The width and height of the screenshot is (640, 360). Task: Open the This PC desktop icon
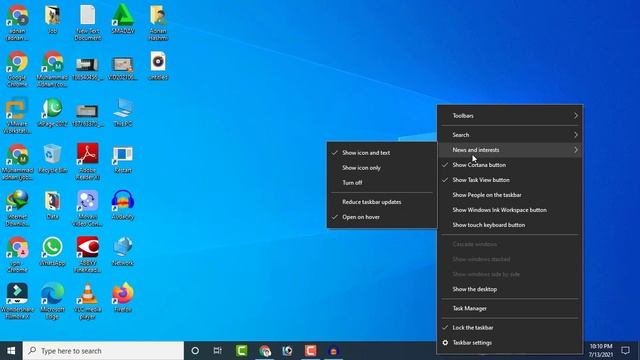coord(123,112)
